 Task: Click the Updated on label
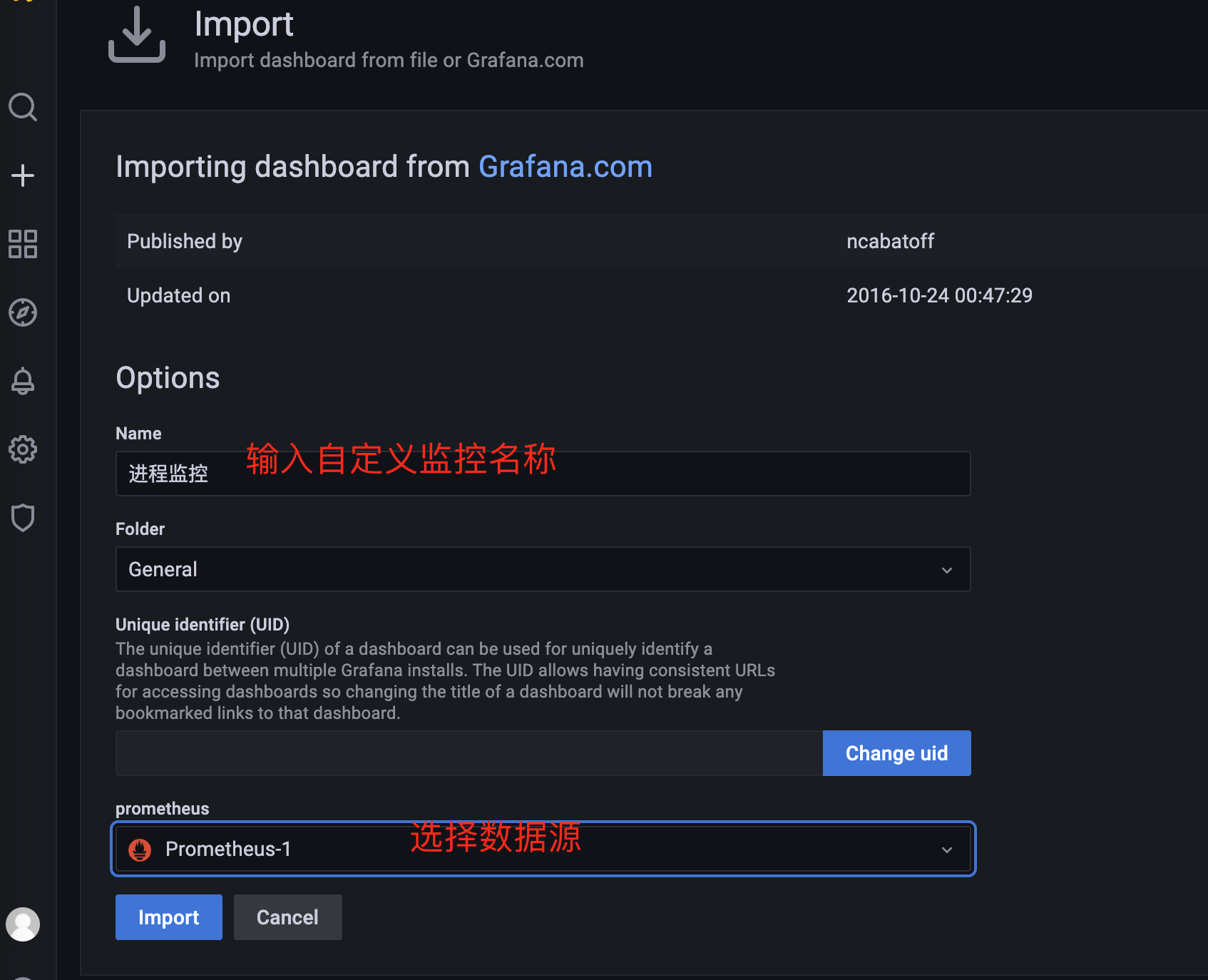pyautogui.click(x=179, y=295)
